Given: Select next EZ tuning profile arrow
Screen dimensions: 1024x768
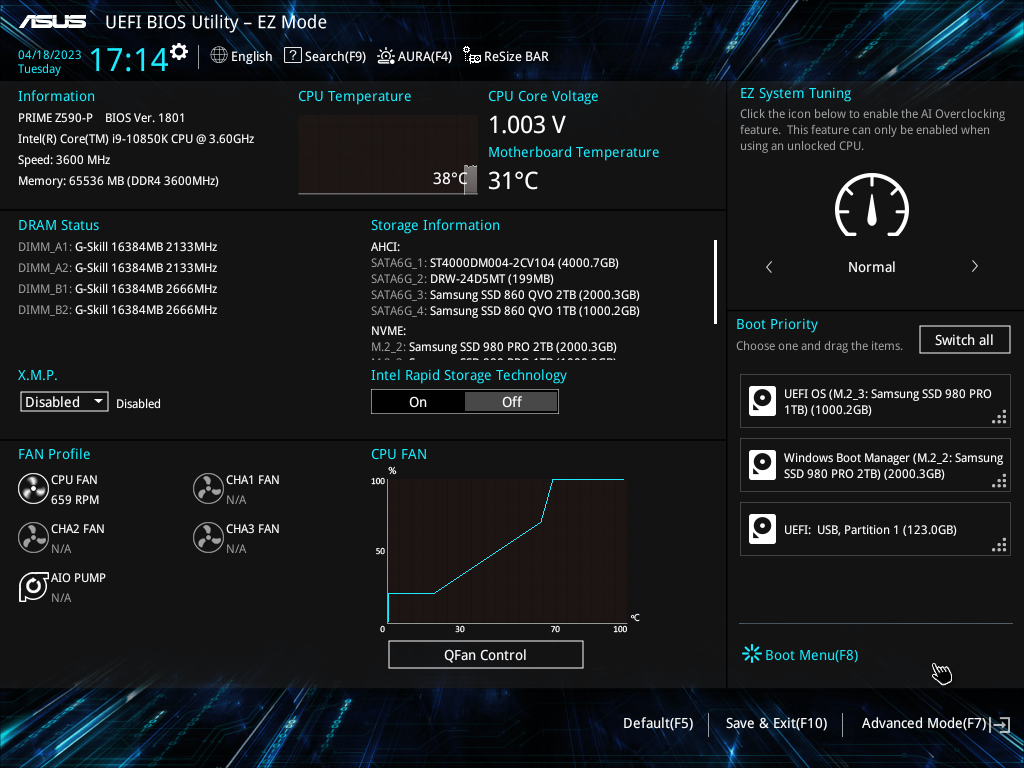Looking at the screenshot, I should [x=974, y=266].
